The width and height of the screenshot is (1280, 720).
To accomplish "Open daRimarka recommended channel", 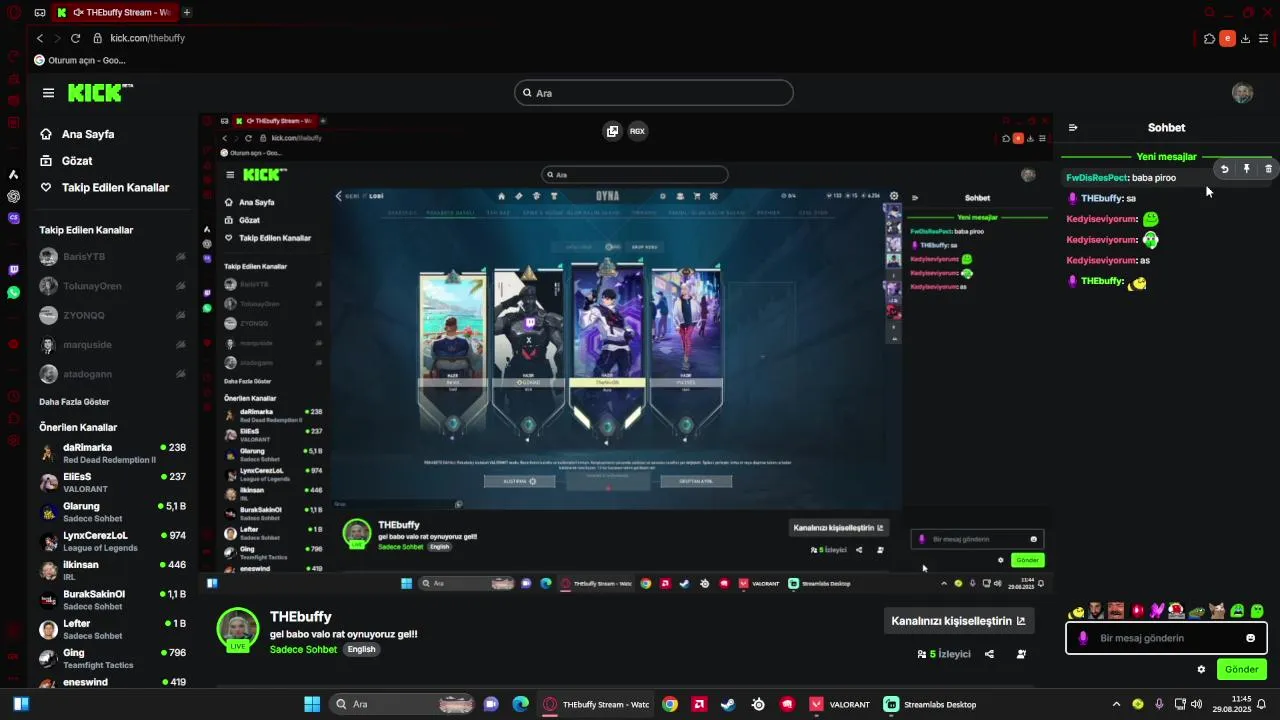I will (112, 453).
